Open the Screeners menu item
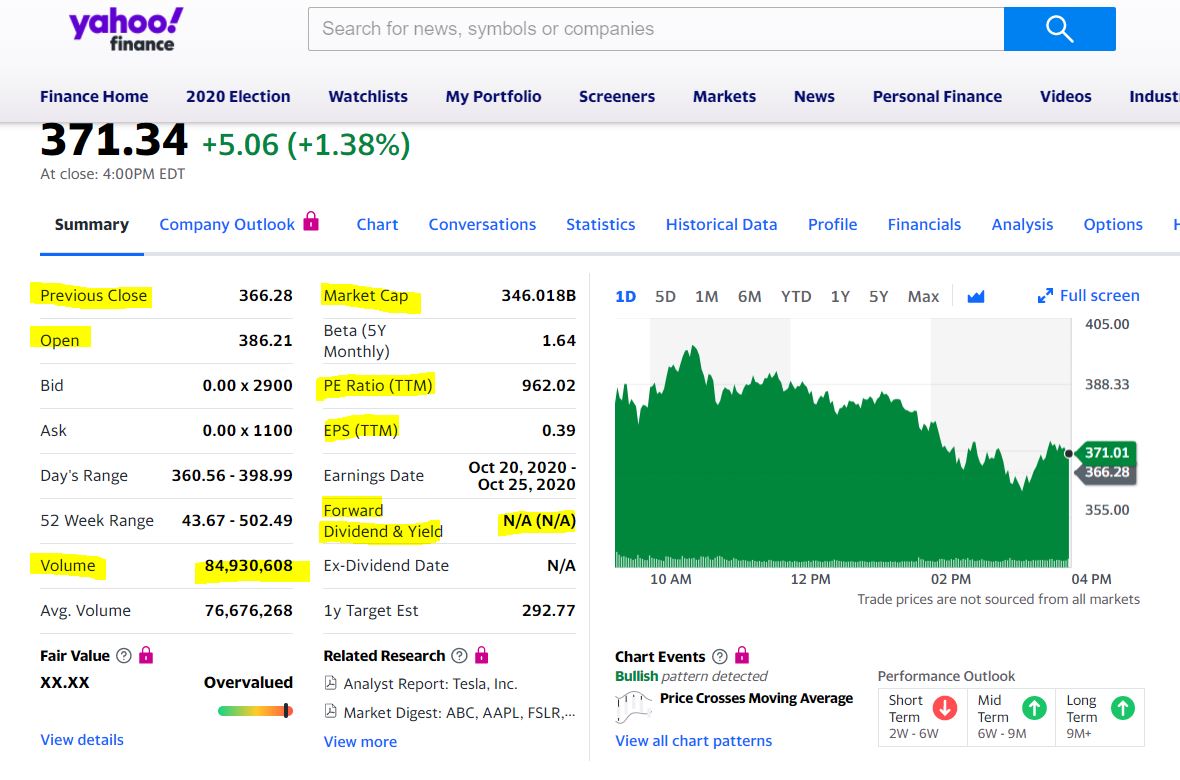Viewport: 1180px width, 780px height. [x=616, y=96]
